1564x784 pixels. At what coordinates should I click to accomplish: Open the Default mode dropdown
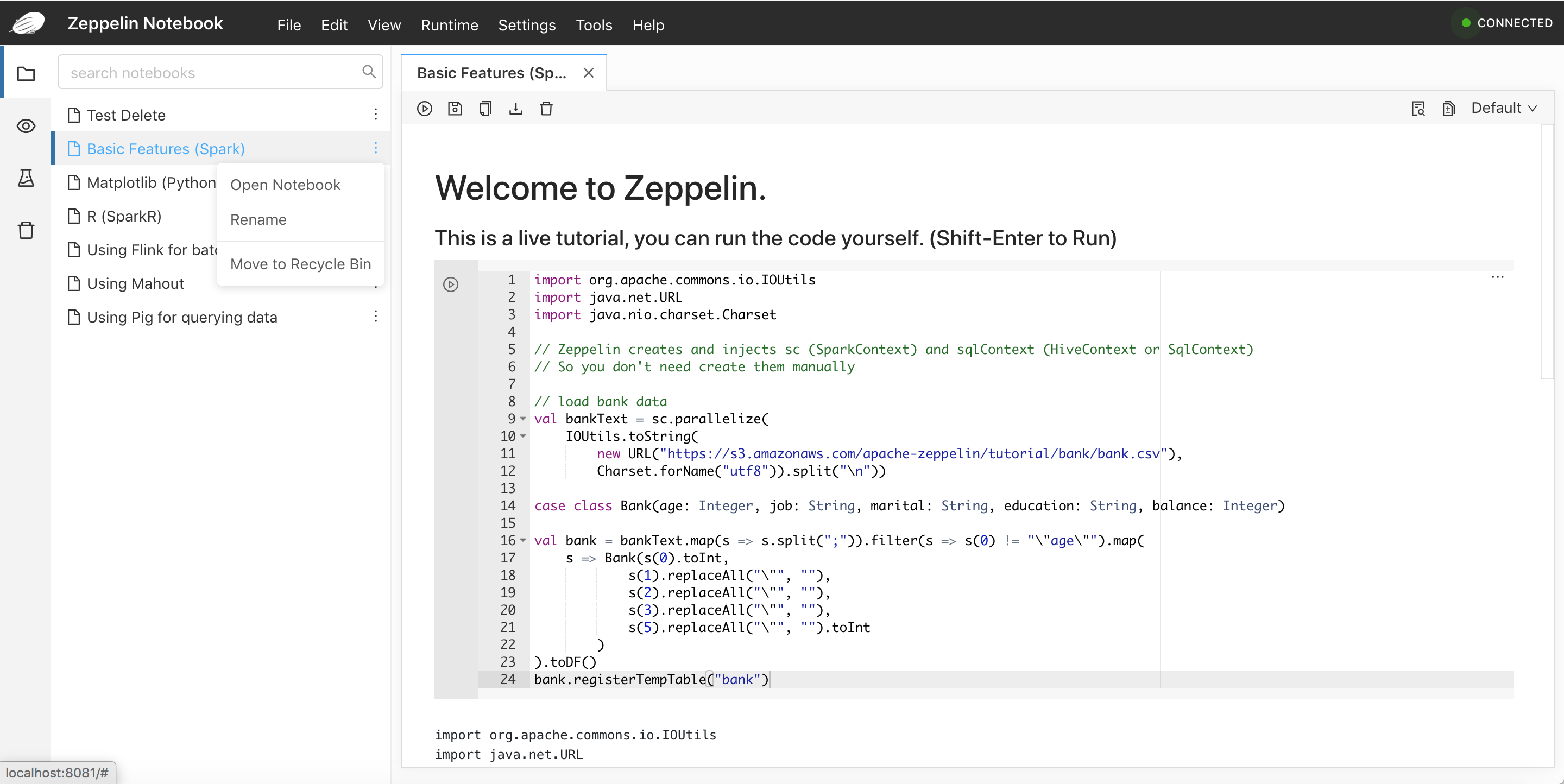pos(1503,108)
